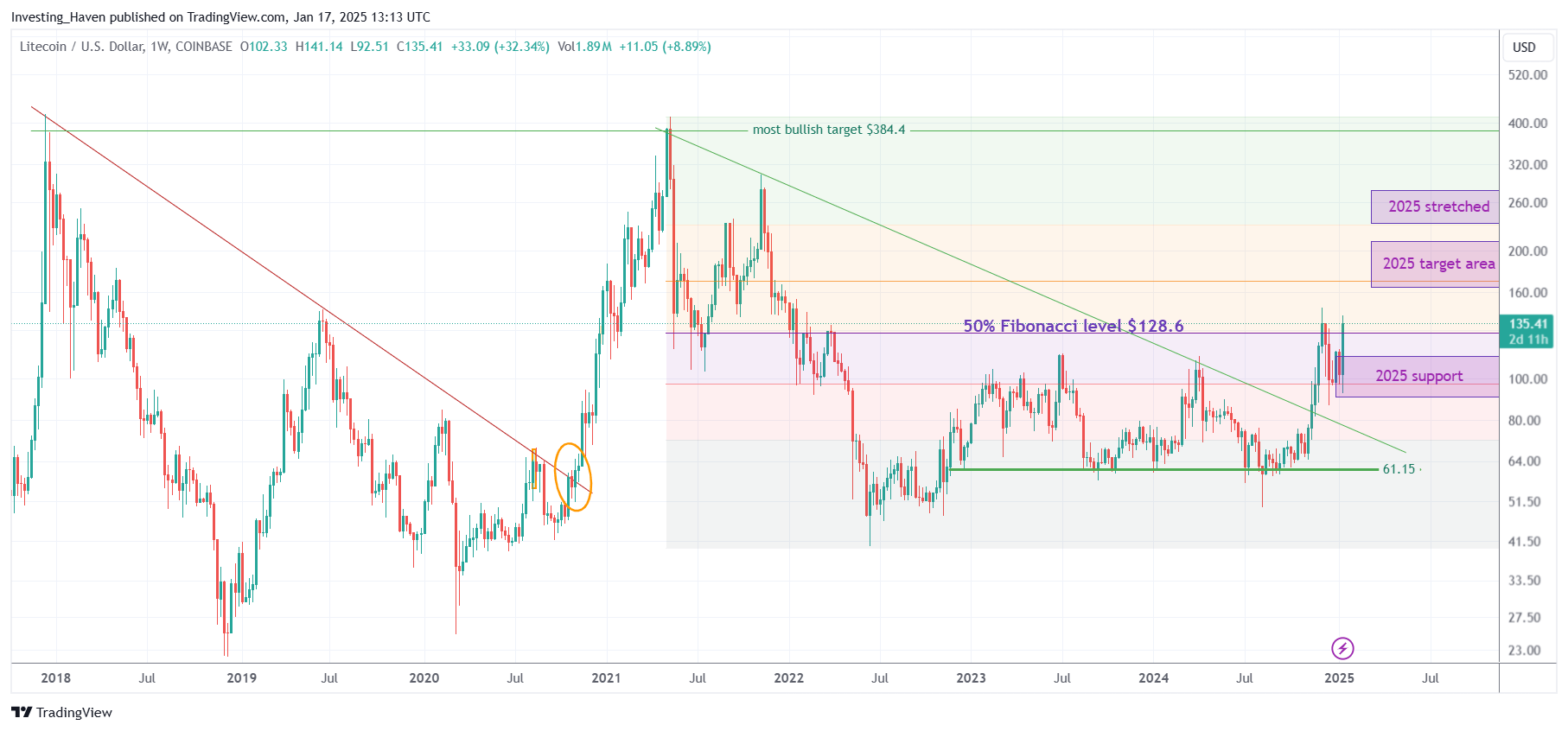Click the 'Litecoin / U.S. Dollar, 1W, COINBASE' title
The width and height of the screenshot is (1568, 731).
coord(126,47)
